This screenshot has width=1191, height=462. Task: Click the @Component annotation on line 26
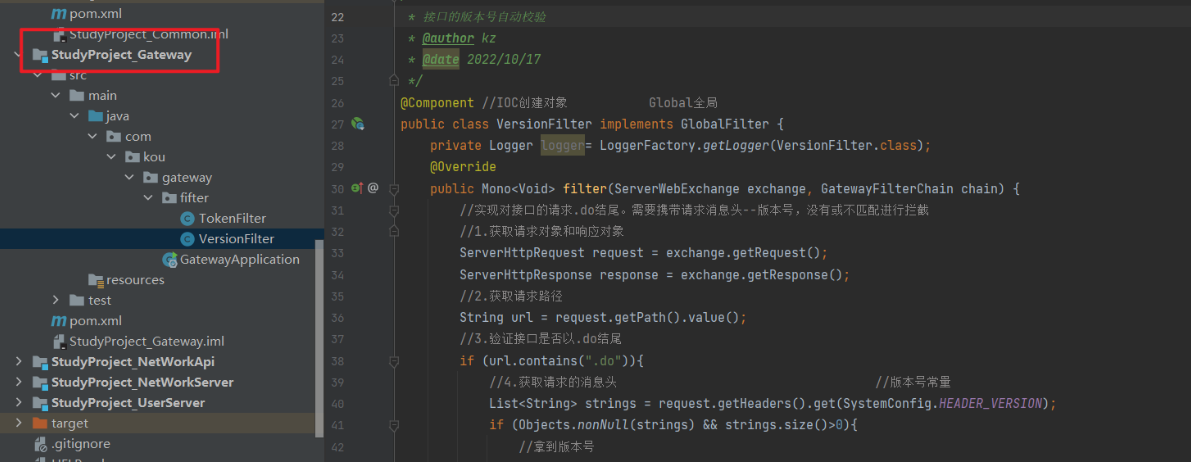[438, 103]
